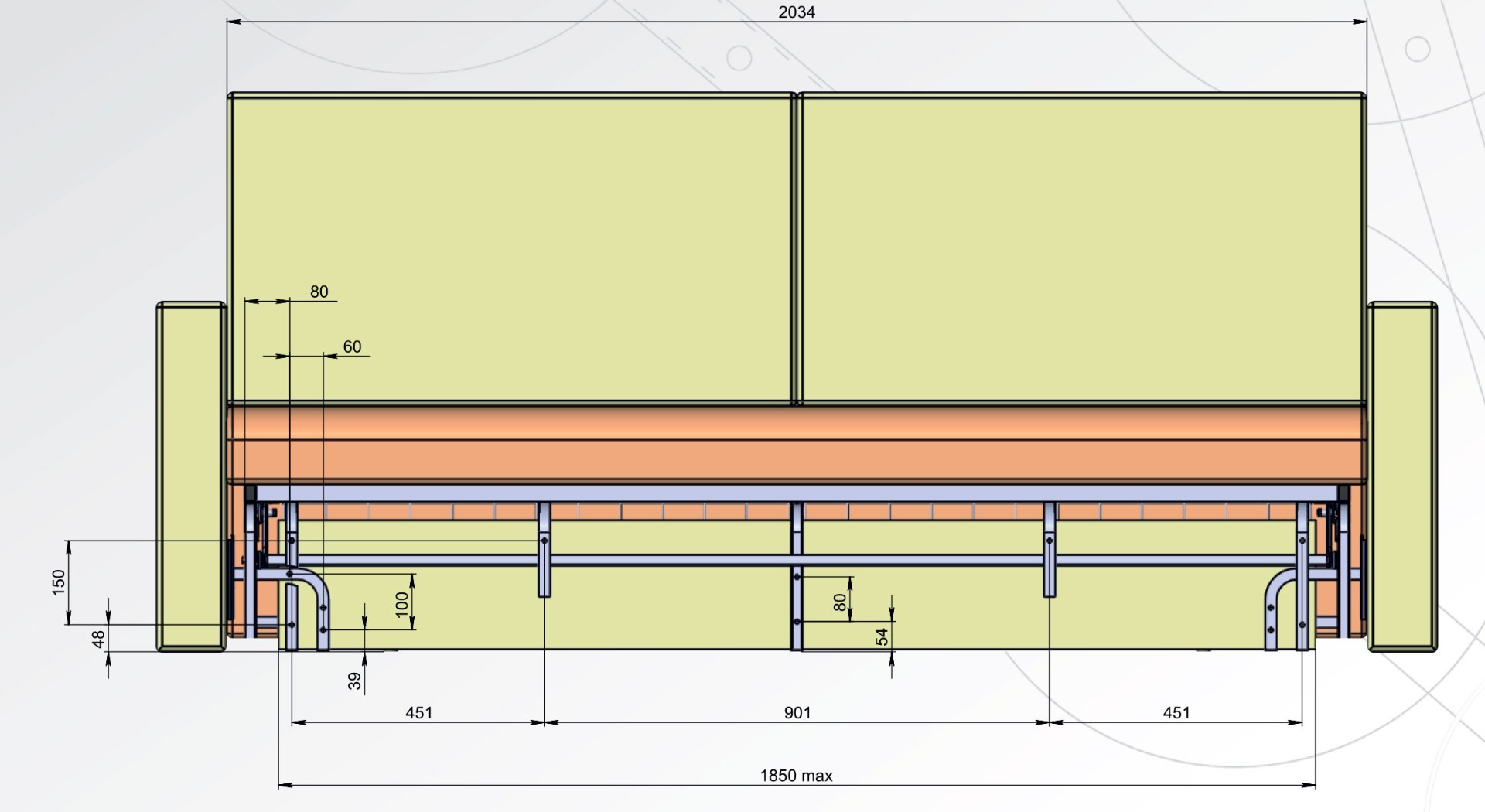Click the 80 vertical hole spacing dimension
Screen dimensions: 1485x812
pyautogui.click(x=840, y=602)
